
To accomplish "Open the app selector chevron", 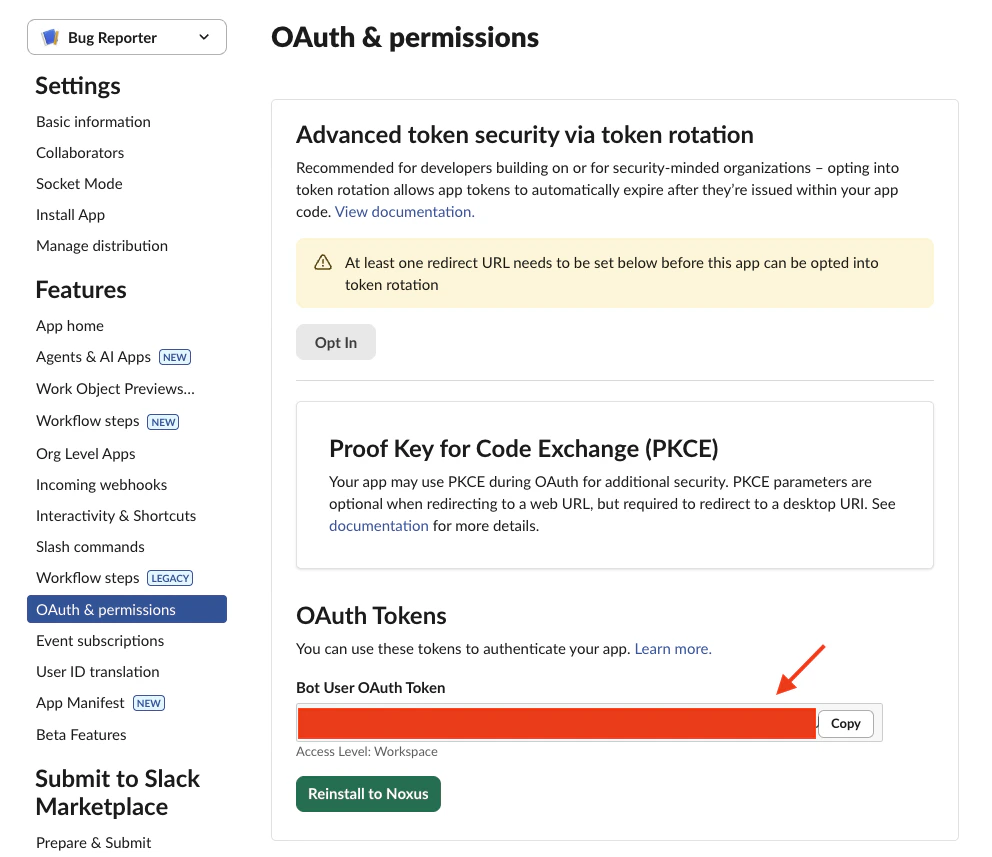I will pos(205,36).
